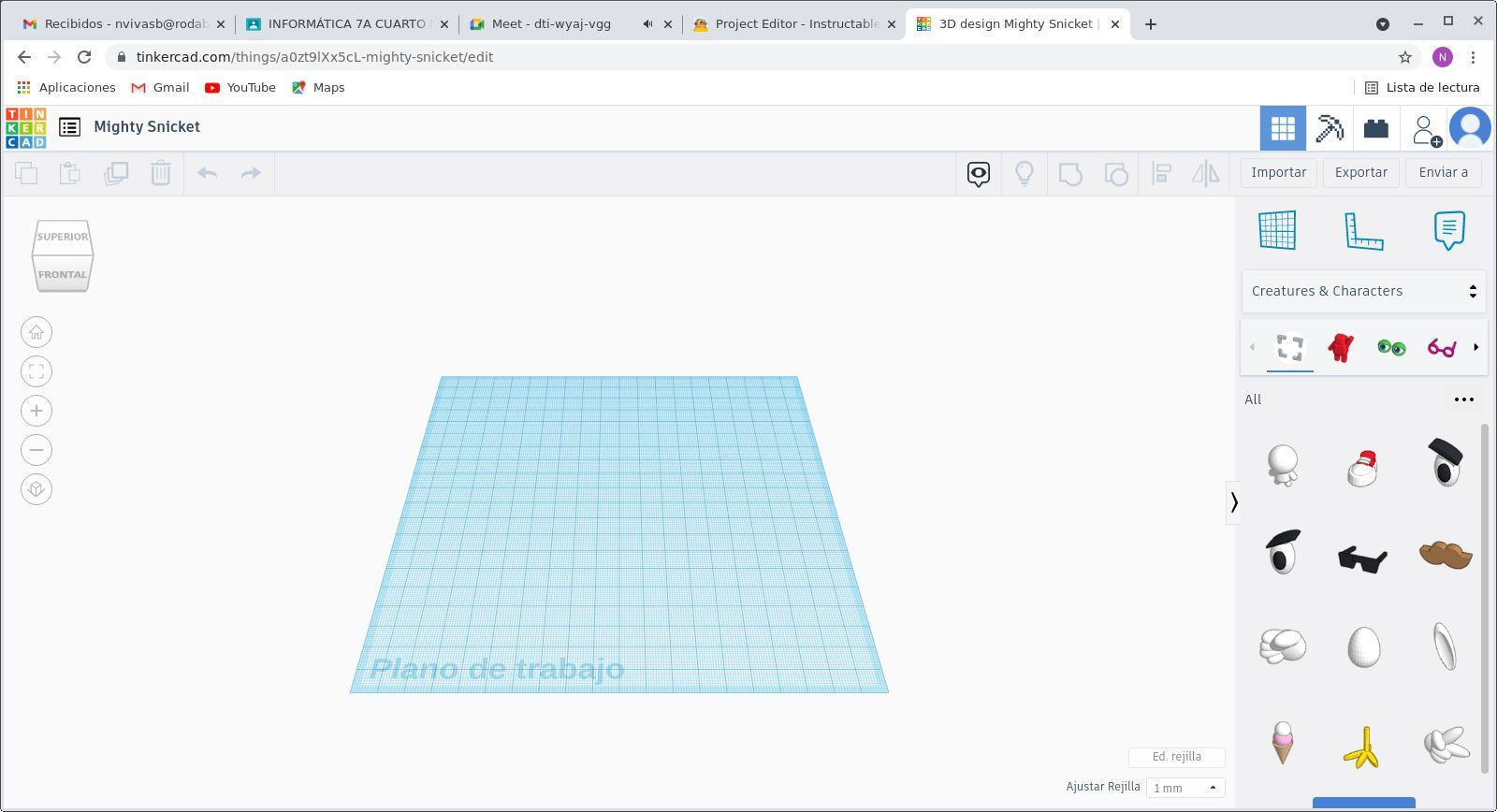Click the design name Mighty Snicket

(x=147, y=127)
